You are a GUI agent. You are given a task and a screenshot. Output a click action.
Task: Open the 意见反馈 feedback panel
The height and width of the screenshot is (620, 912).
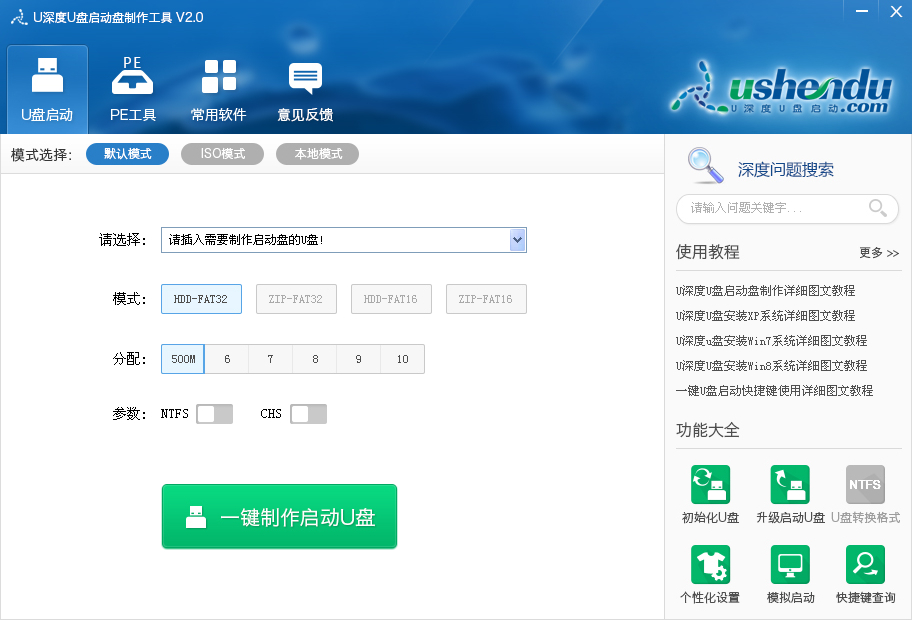coord(304,88)
